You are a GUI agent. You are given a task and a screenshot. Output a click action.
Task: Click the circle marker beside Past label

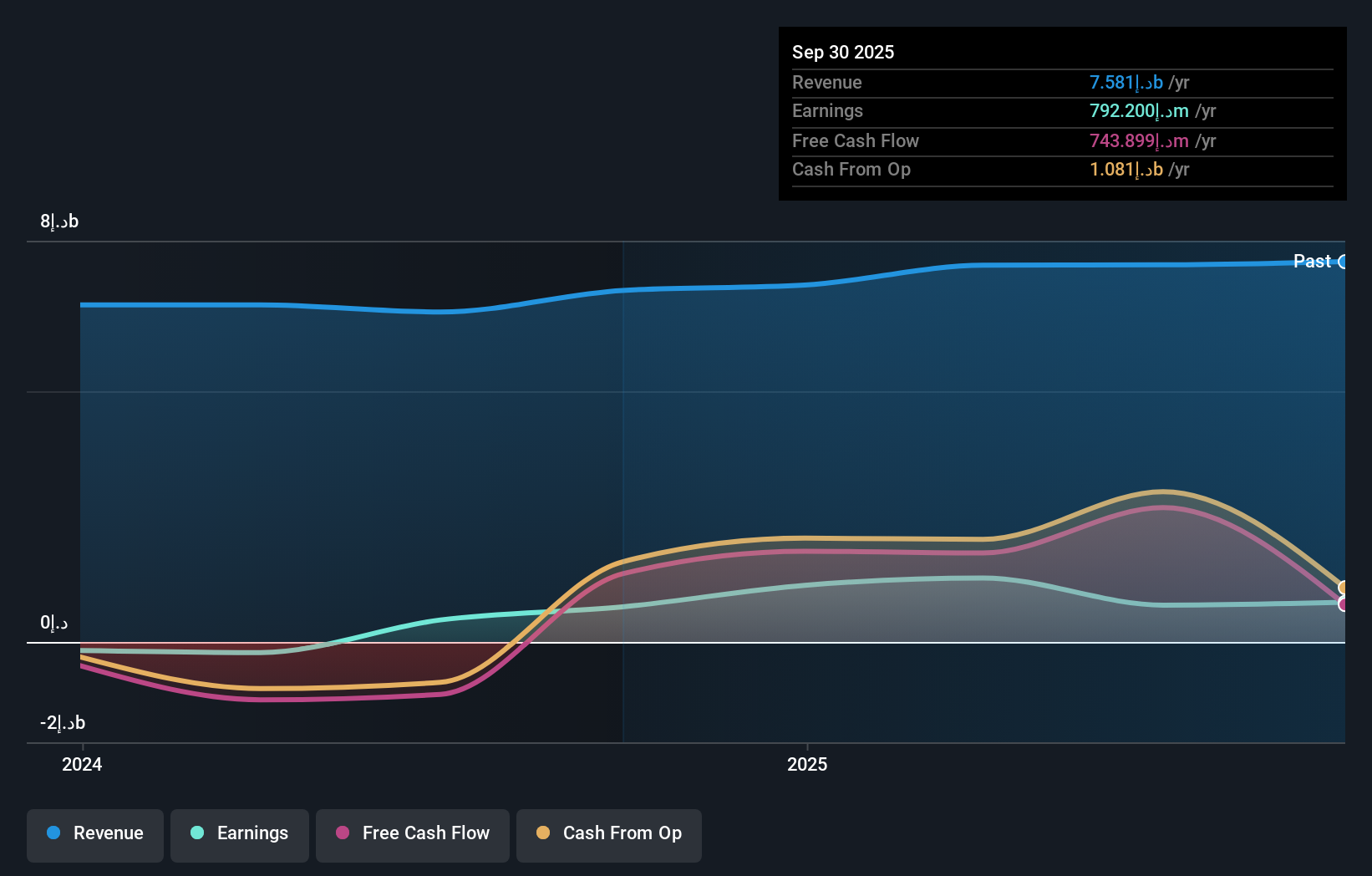click(x=1344, y=262)
